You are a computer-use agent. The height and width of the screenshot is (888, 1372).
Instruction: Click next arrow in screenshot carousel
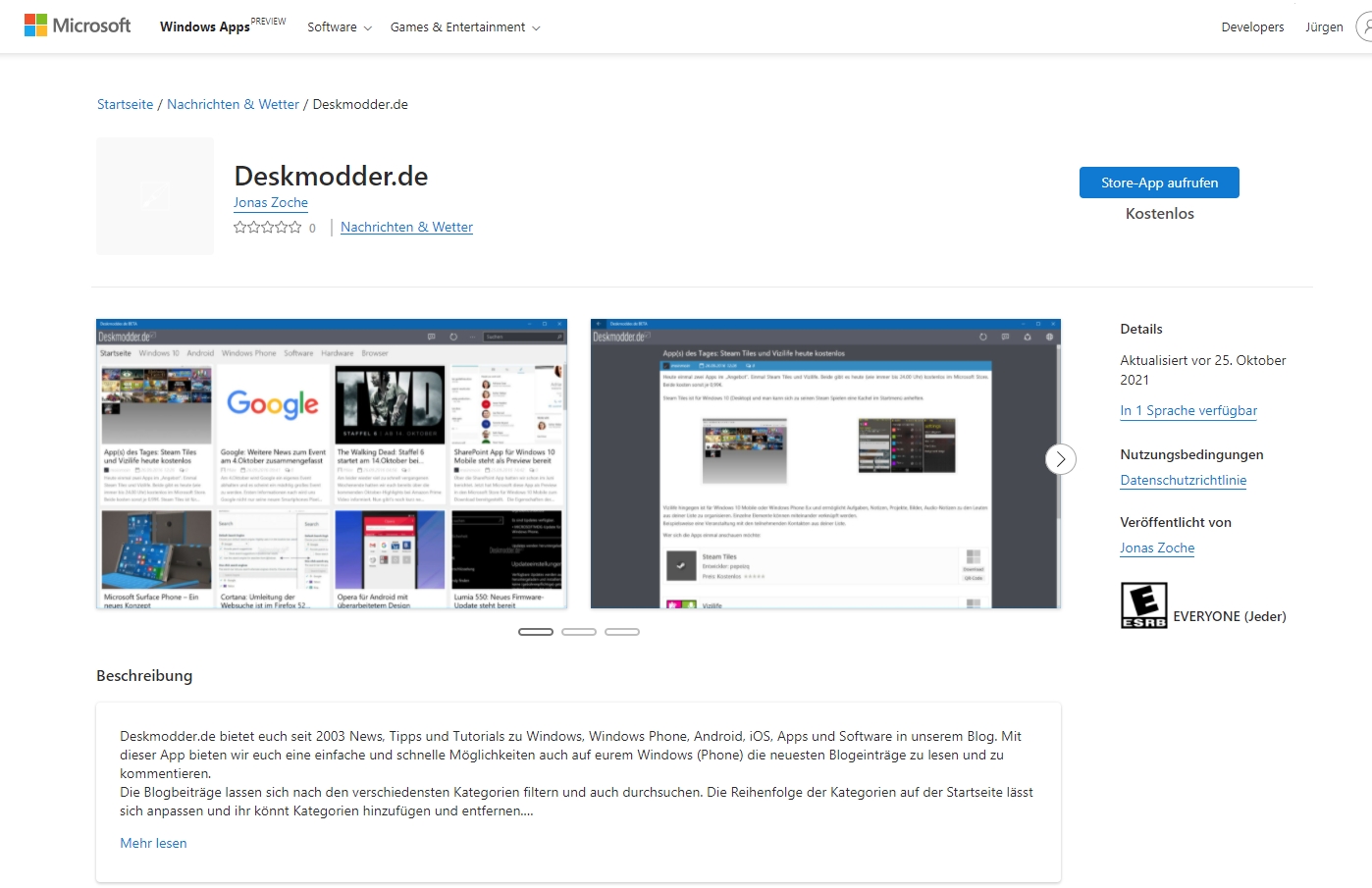[x=1061, y=459]
